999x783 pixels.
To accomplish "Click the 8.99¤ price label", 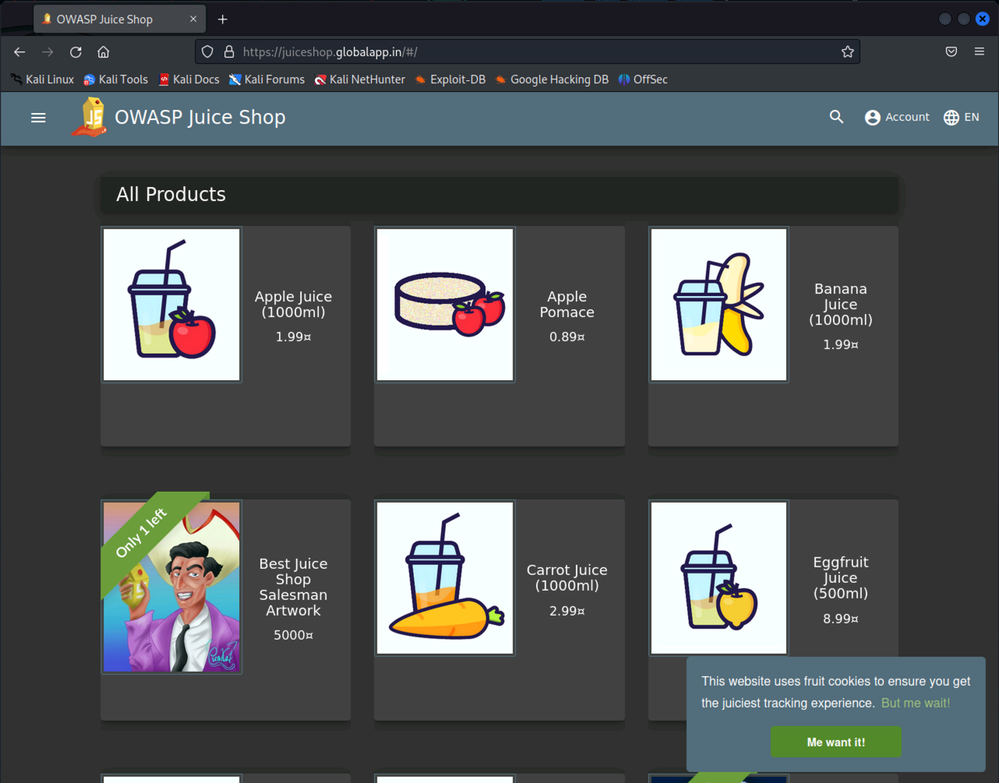I will point(840,619).
